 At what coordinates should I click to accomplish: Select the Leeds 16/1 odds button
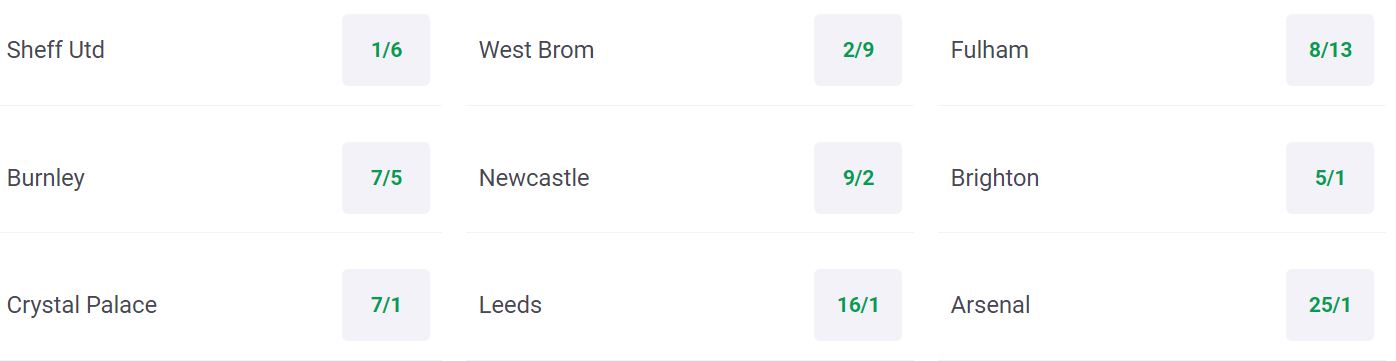(858, 305)
